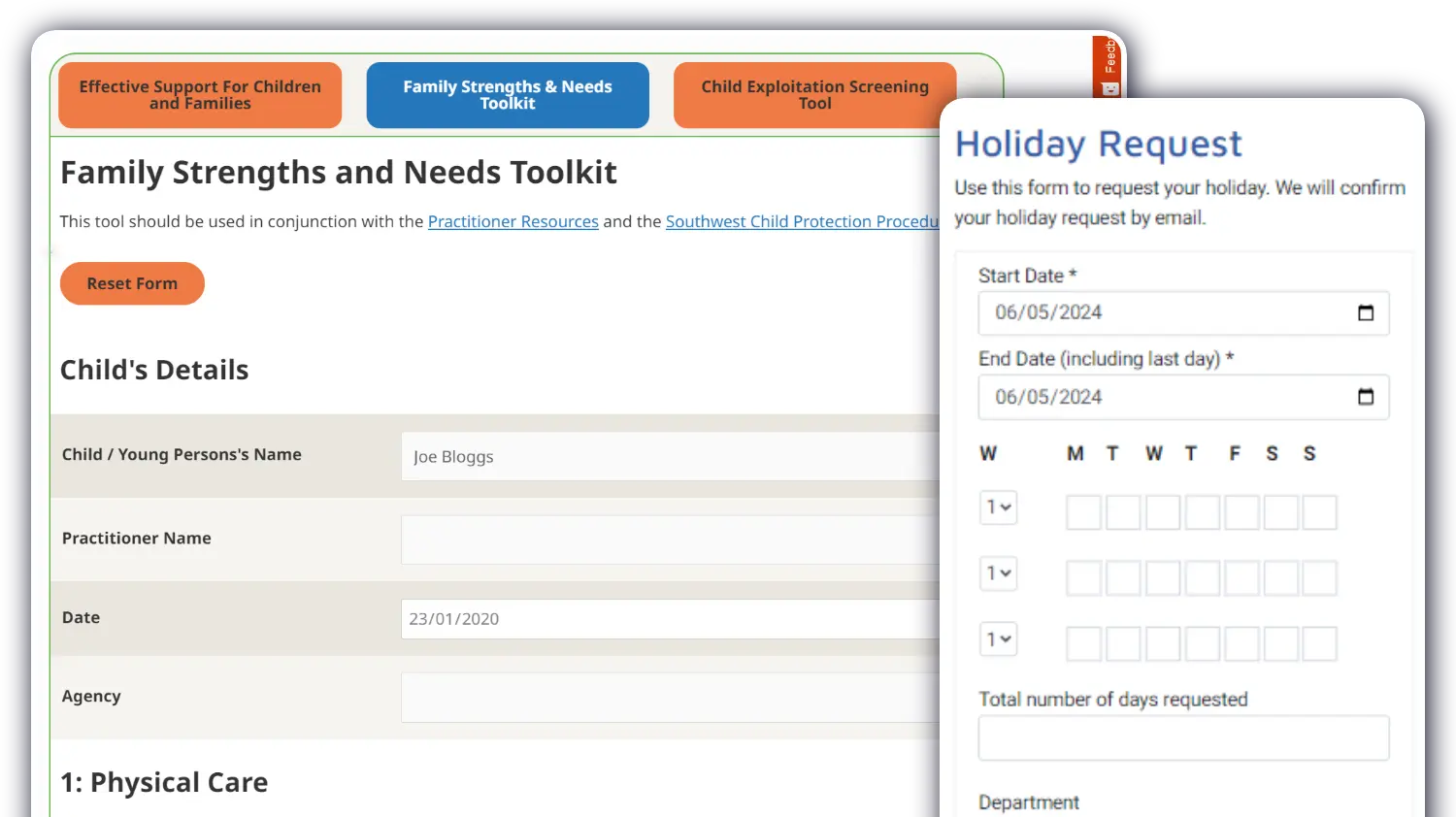This screenshot has height=817, width=1456.
Task: Tick the Friday checkbox in the second week row
Action: (1241, 578)
